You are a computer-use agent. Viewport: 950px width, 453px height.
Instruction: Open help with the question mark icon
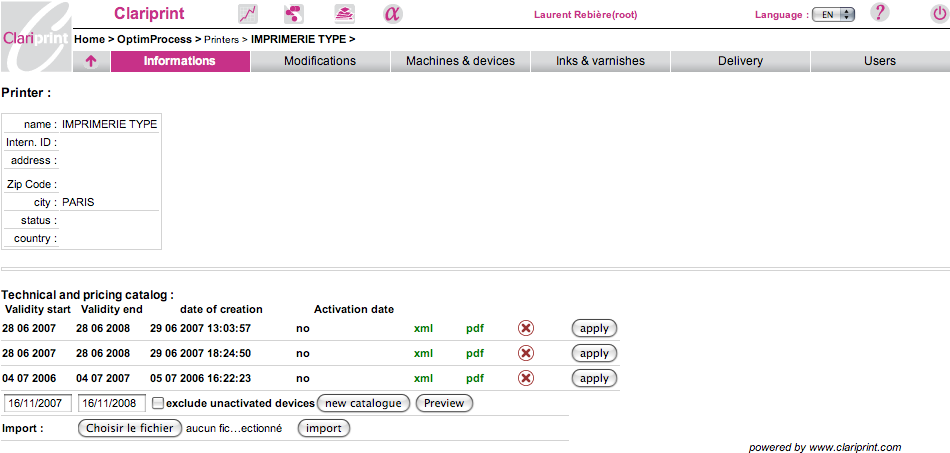[x=880, y=13]
